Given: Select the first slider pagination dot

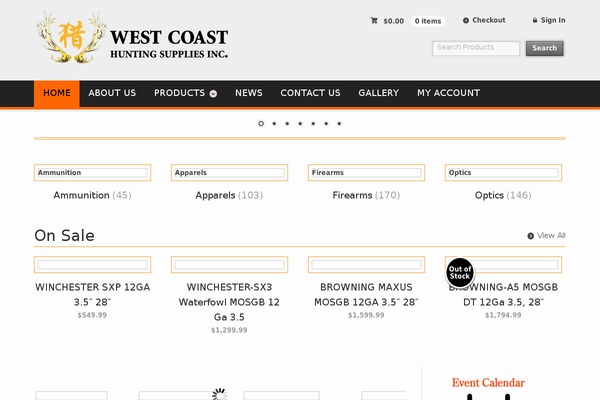Looking at the screenshot, I should point(261,124).
